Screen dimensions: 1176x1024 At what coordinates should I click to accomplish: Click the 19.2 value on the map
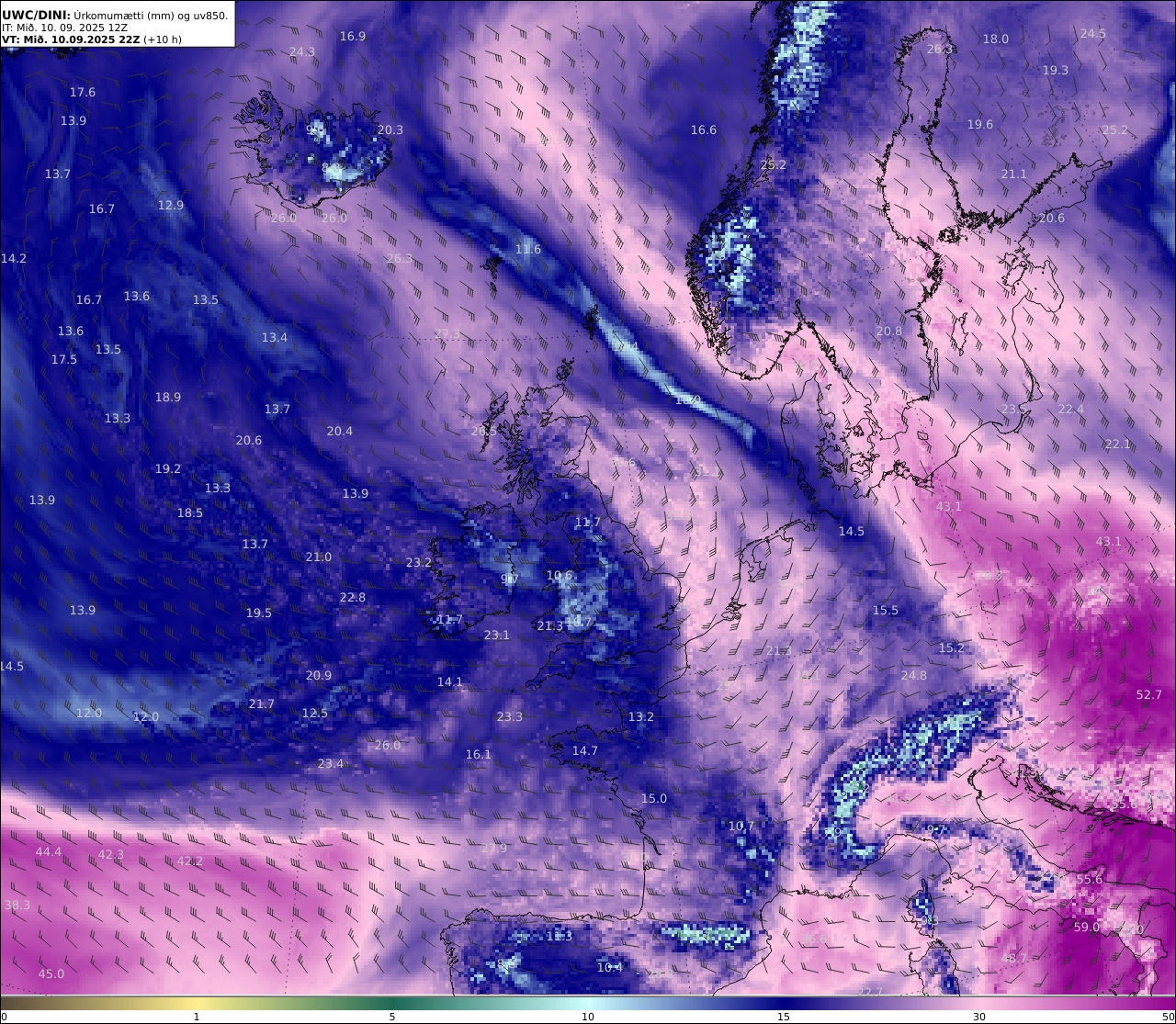point(168,468)
